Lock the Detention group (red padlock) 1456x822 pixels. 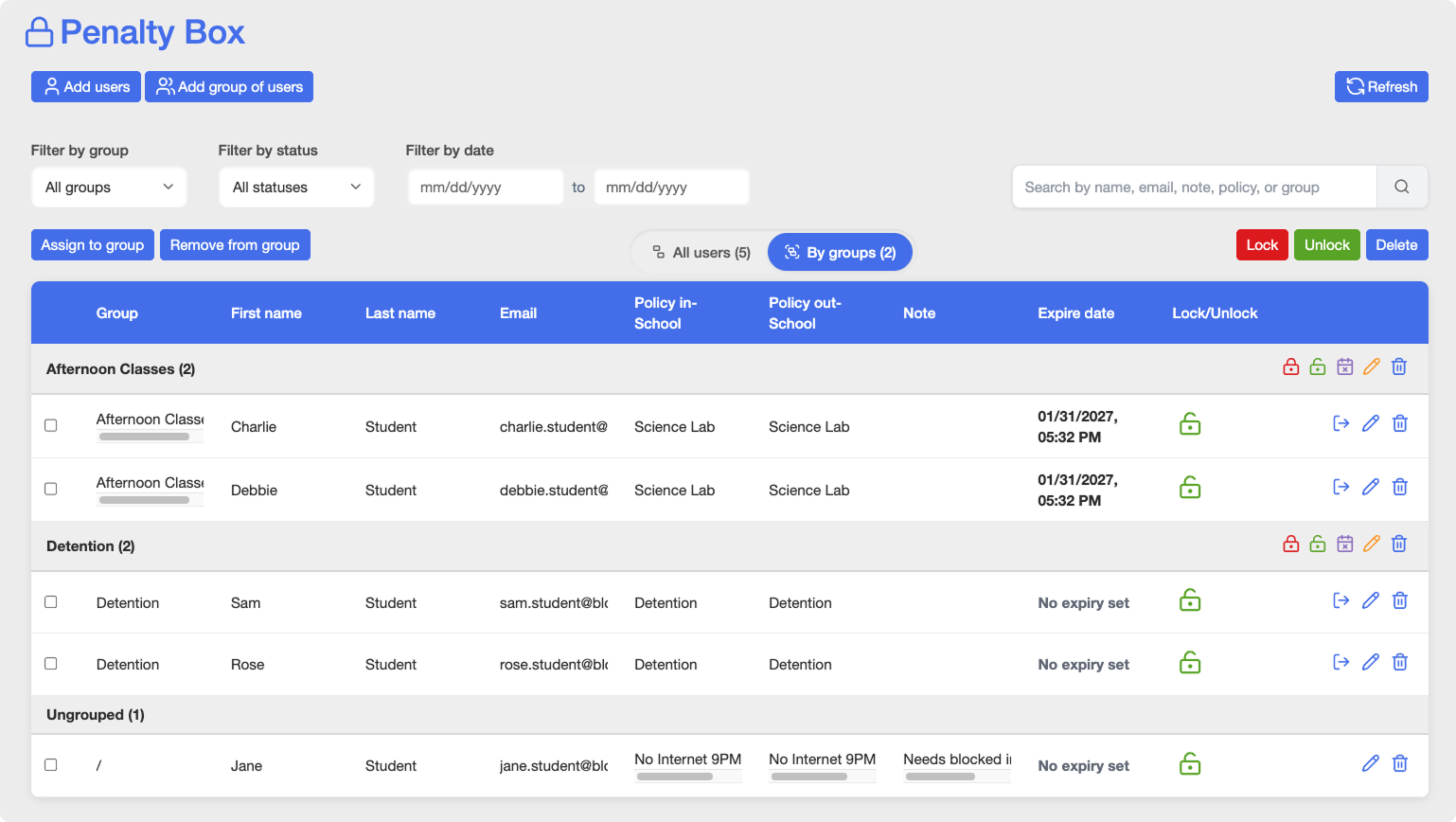pos(1290,545)
